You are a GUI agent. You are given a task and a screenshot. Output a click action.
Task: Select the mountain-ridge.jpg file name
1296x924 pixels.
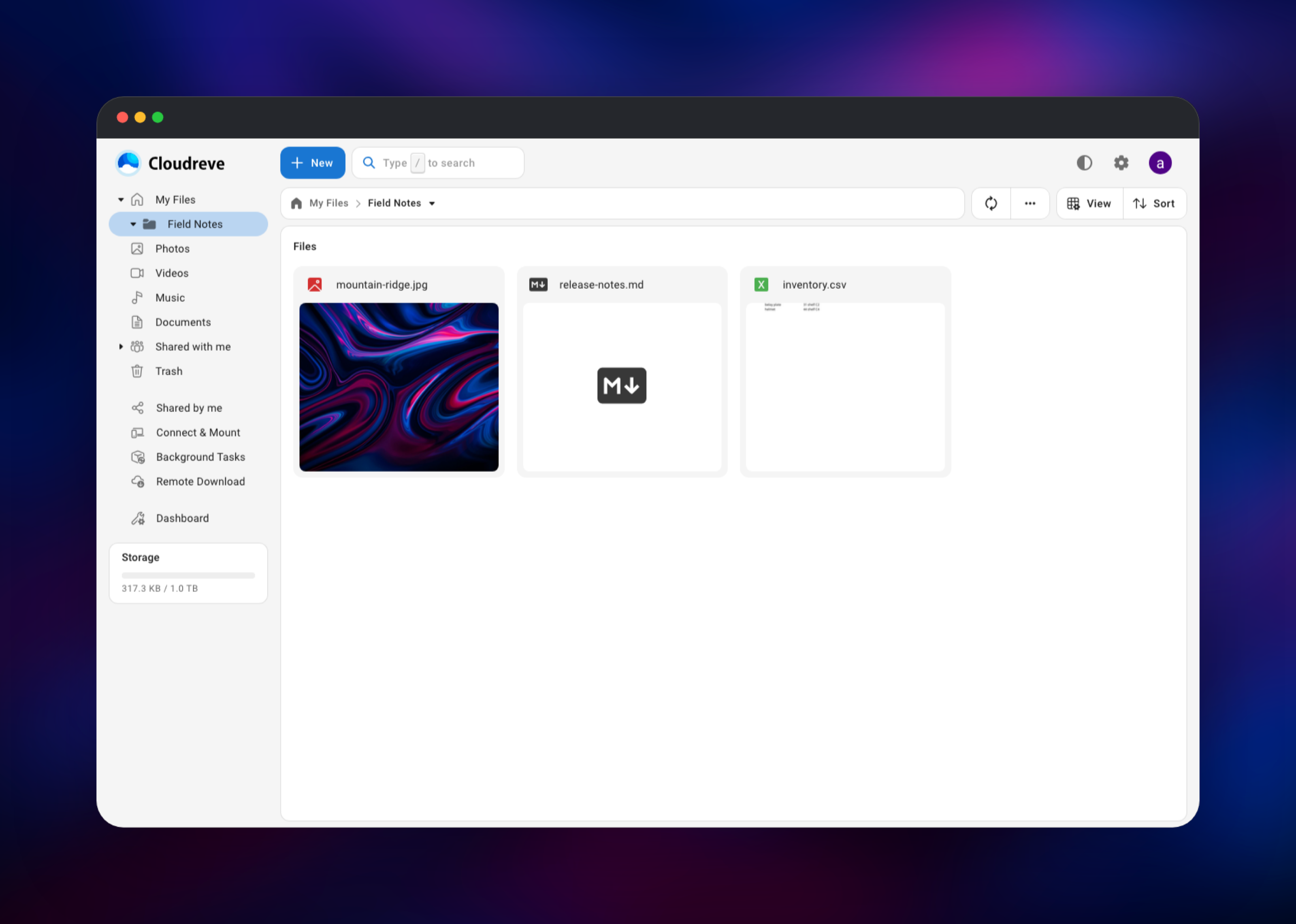382,285
